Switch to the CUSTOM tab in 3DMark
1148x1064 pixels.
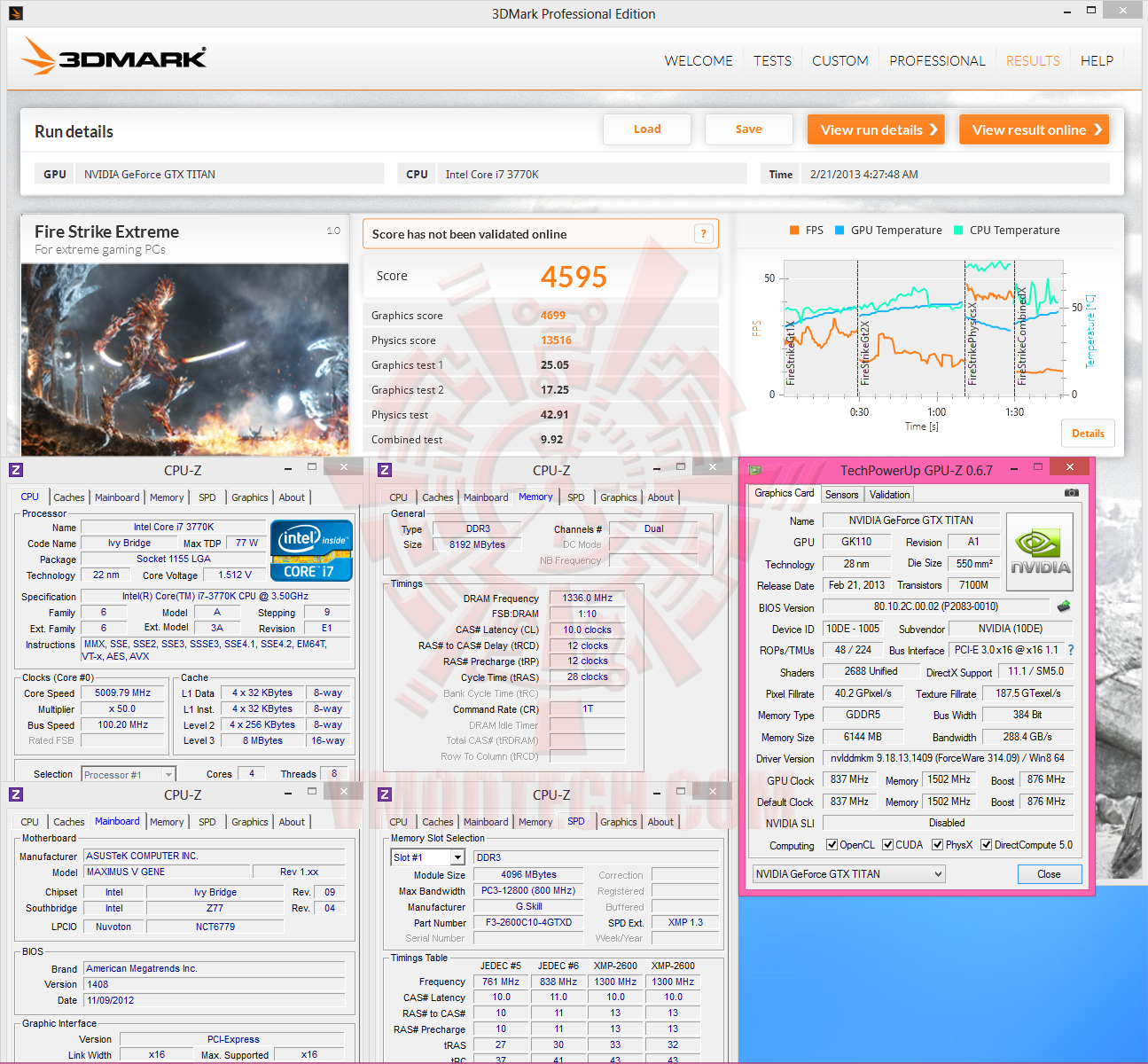(840, 61)
